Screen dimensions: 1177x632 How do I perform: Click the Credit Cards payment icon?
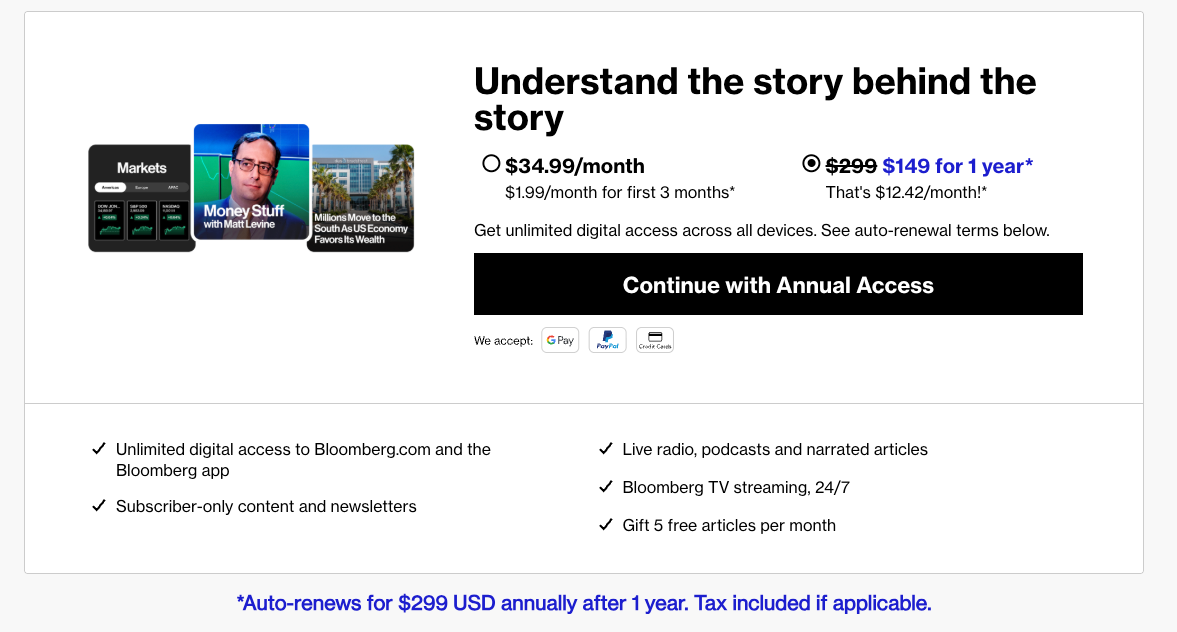(x=655, y=340)
